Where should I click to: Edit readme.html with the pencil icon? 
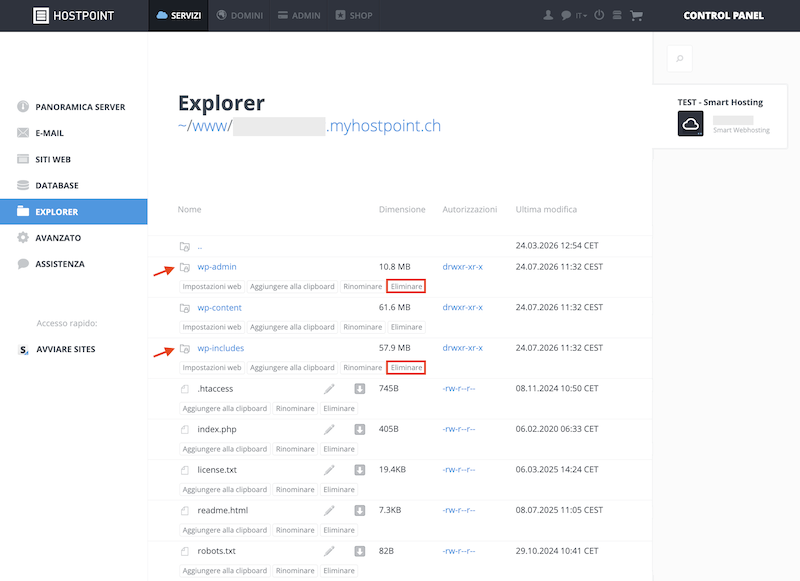[329, 511]
